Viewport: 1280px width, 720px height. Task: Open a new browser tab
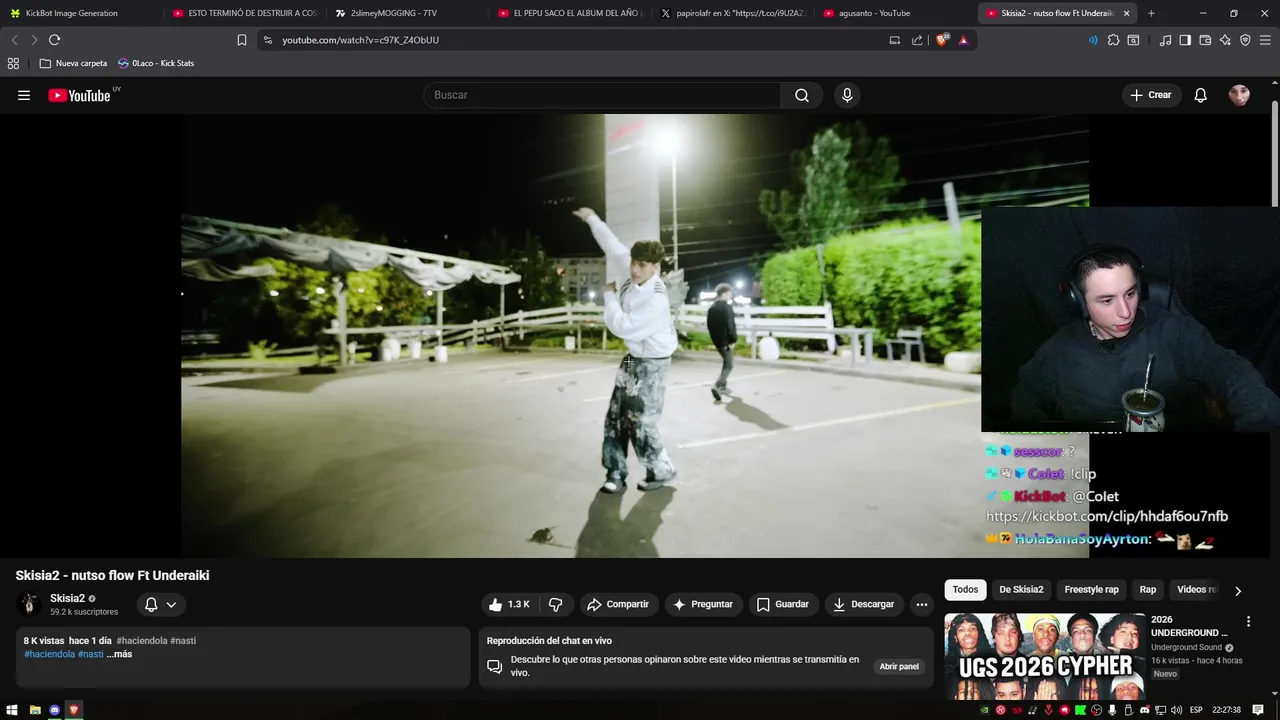[x=1151, y=13]
